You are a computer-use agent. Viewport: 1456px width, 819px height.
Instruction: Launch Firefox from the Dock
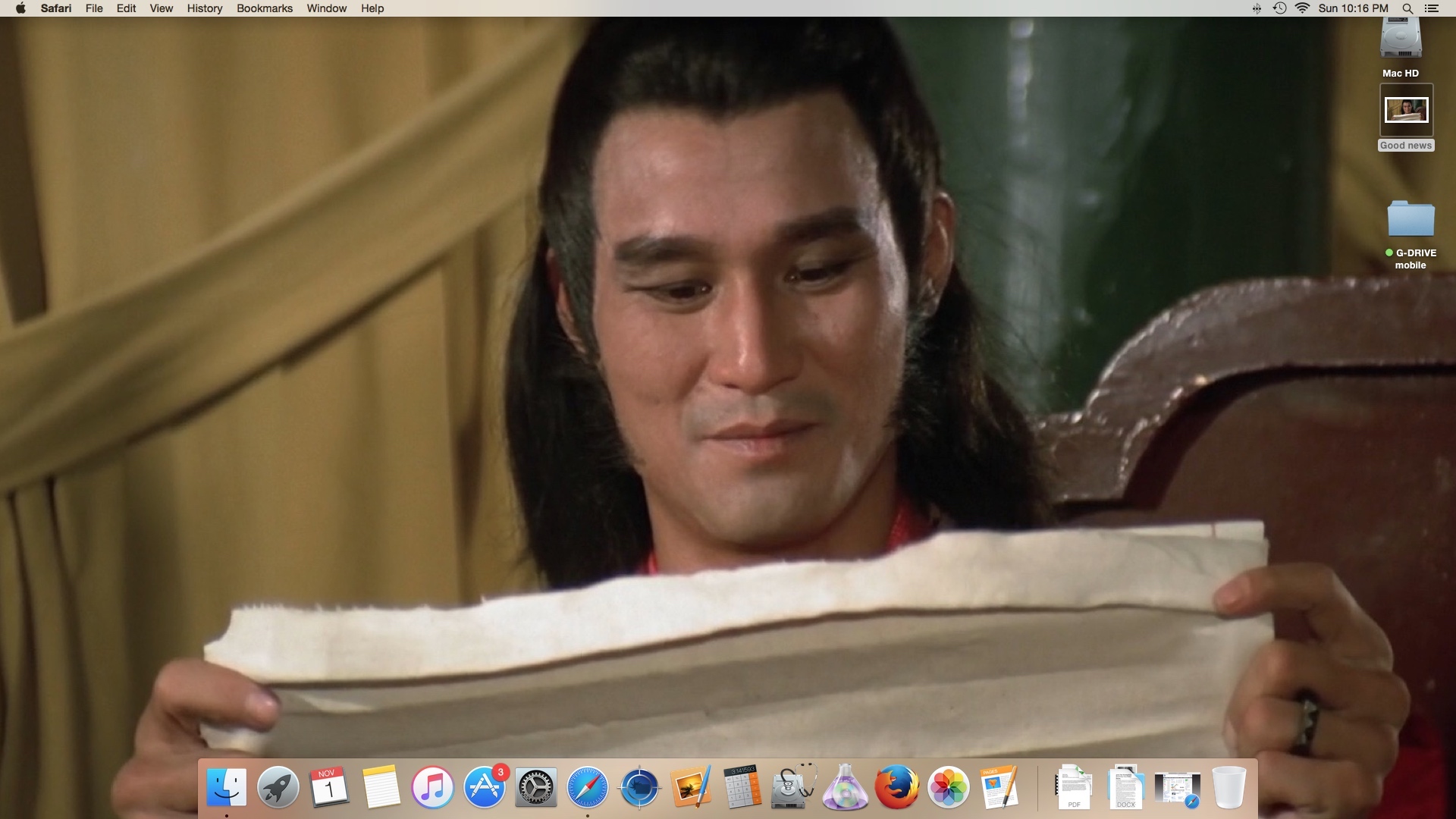[897, 787]
